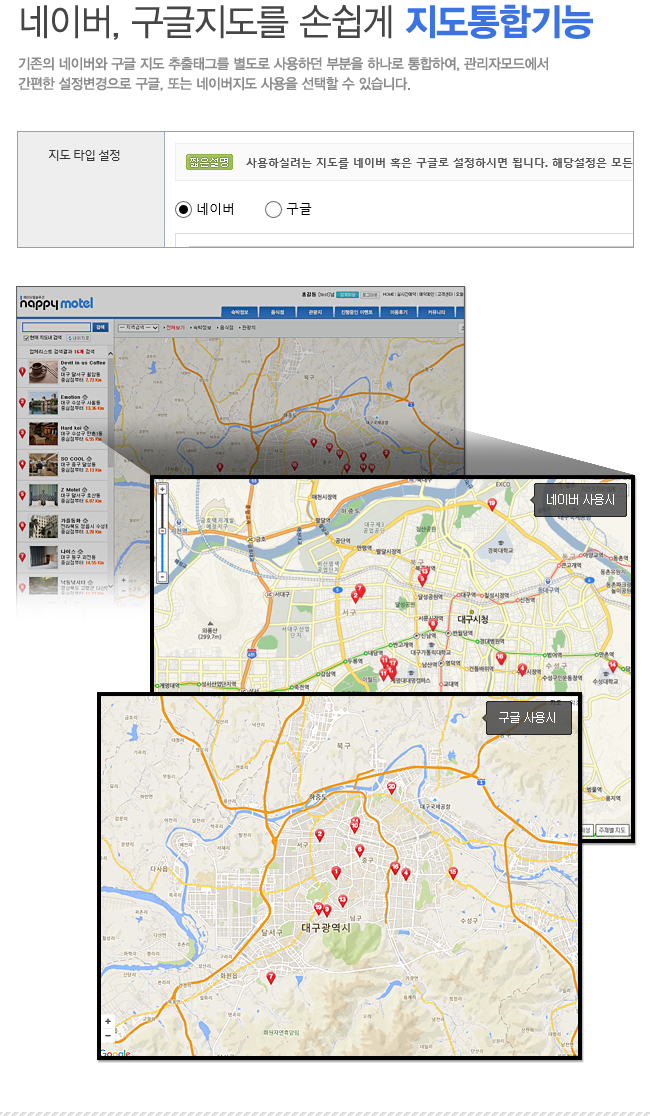Zoom in with Naver map plus icon
The width and height of the screenshot is (650, 1116).
click(162, 490)
